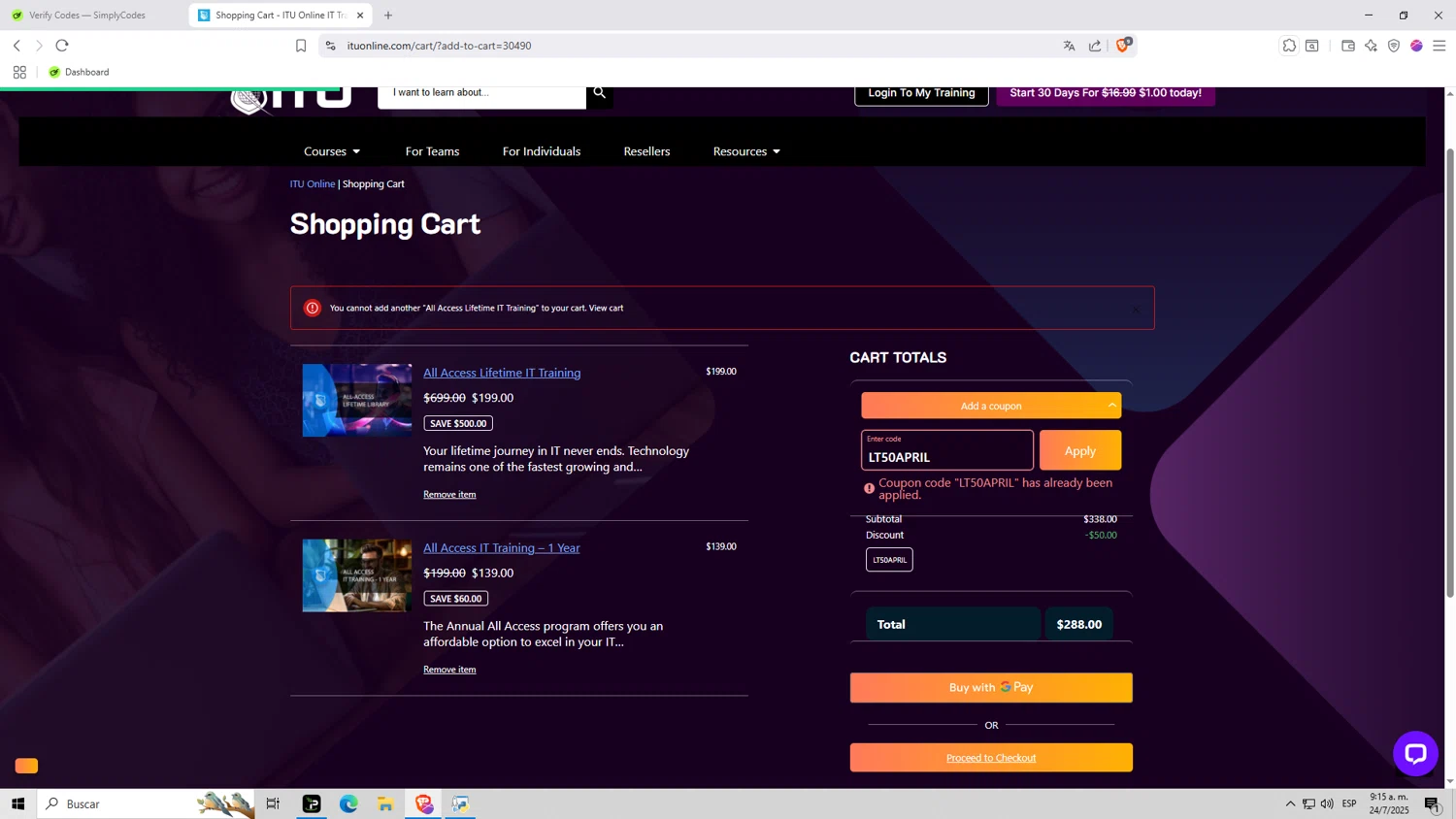
Task: Open the apps grid icon in bookmarks bar
Action: click(19, 72)
